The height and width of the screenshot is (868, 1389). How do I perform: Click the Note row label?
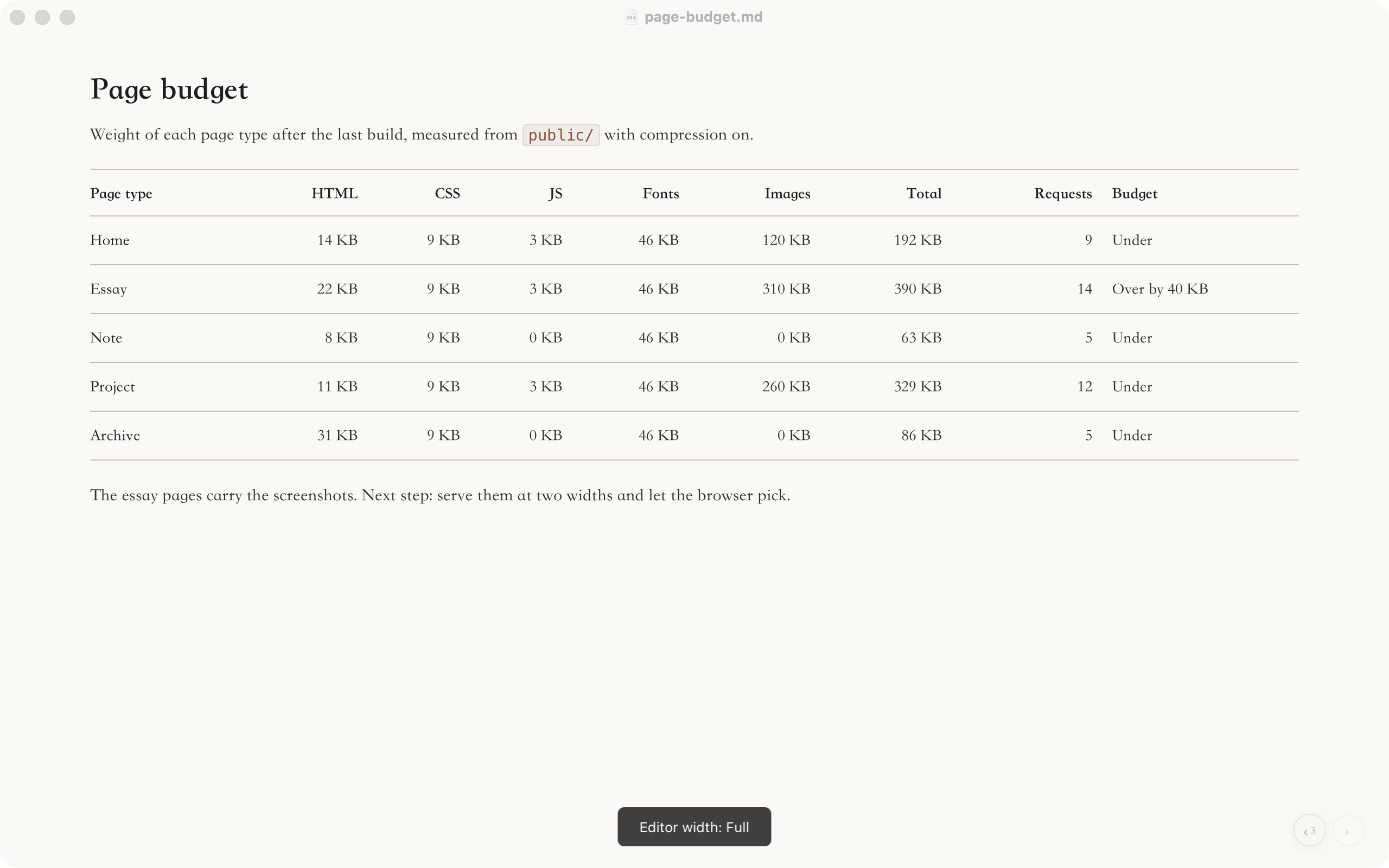click(106, 337)
